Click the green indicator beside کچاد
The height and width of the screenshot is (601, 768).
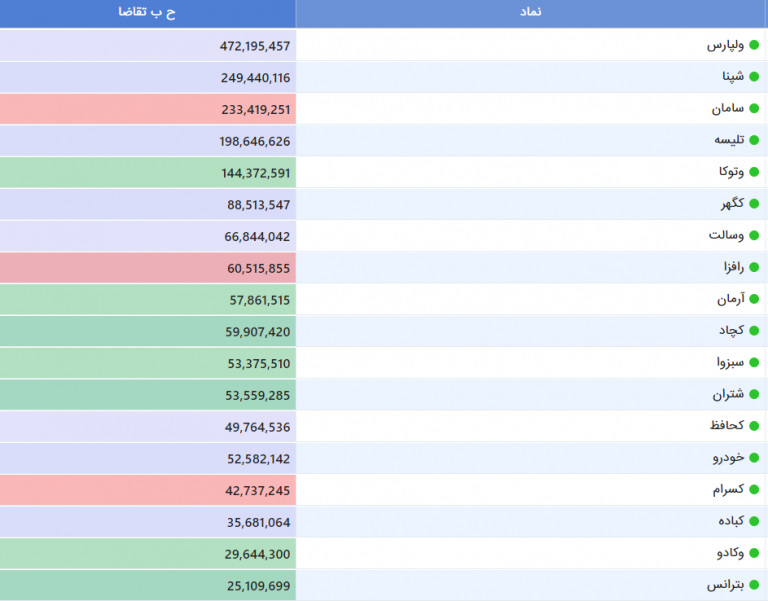click(x=755, y=331)
